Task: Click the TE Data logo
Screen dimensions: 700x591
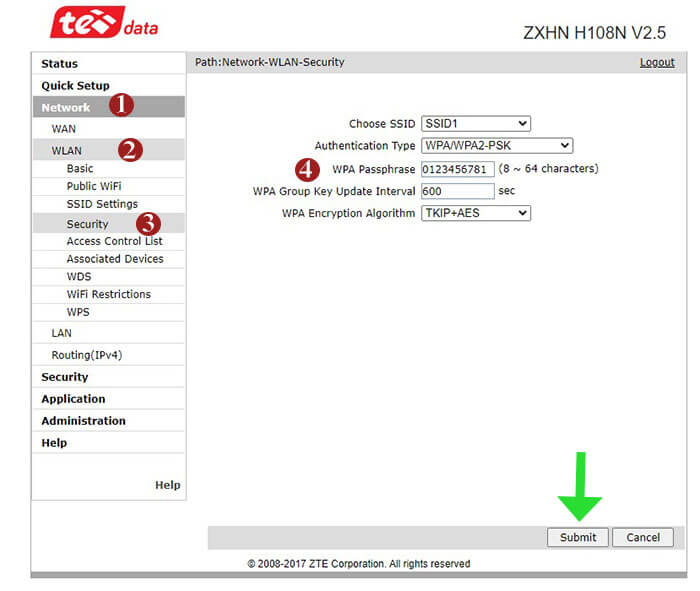Action: [104, 24]
